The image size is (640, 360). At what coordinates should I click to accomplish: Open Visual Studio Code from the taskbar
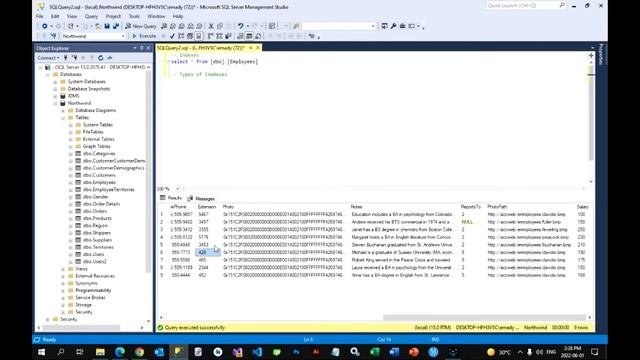(257, 352)
